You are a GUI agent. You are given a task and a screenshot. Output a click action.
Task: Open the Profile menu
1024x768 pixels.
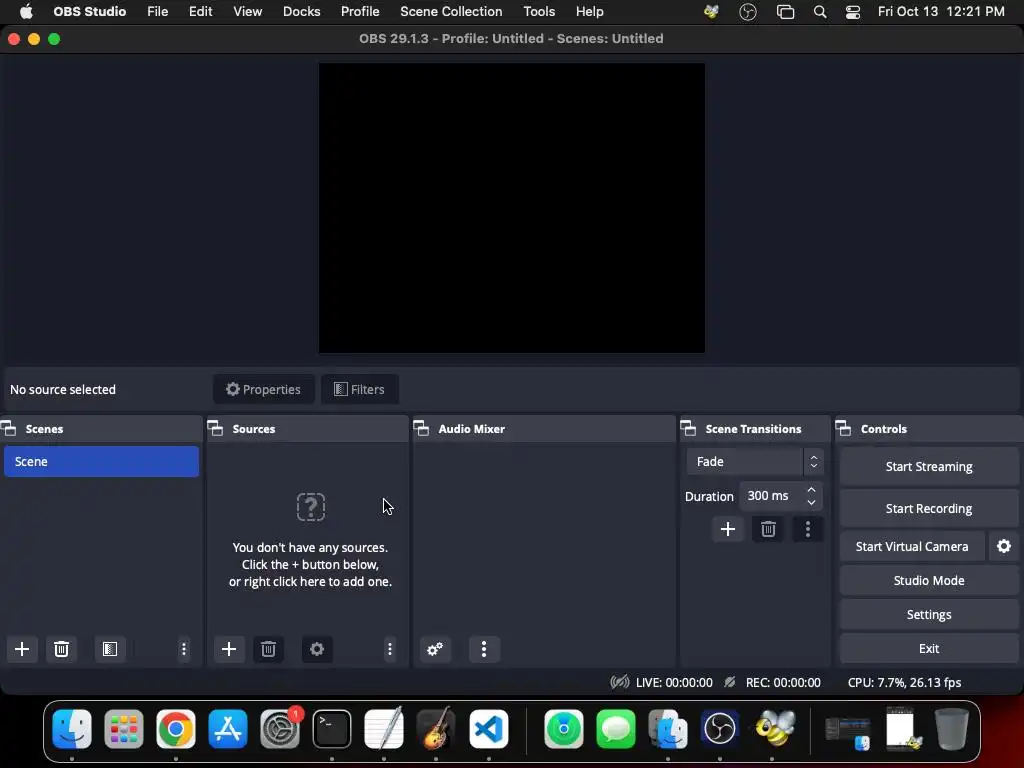tap(360, 12)
